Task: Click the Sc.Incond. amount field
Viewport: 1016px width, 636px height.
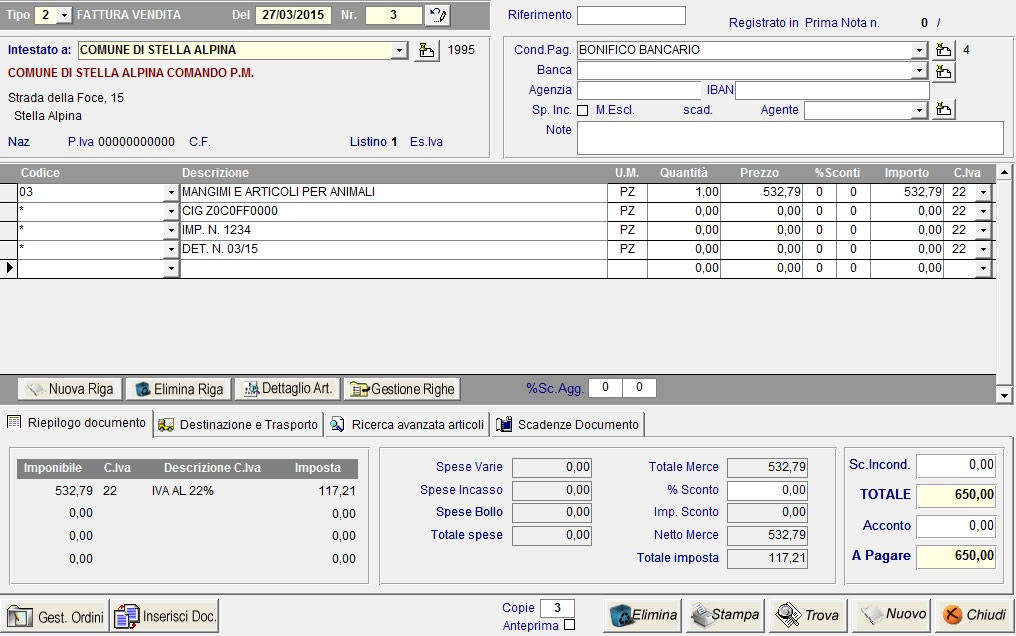Action: tap(956, 464)
